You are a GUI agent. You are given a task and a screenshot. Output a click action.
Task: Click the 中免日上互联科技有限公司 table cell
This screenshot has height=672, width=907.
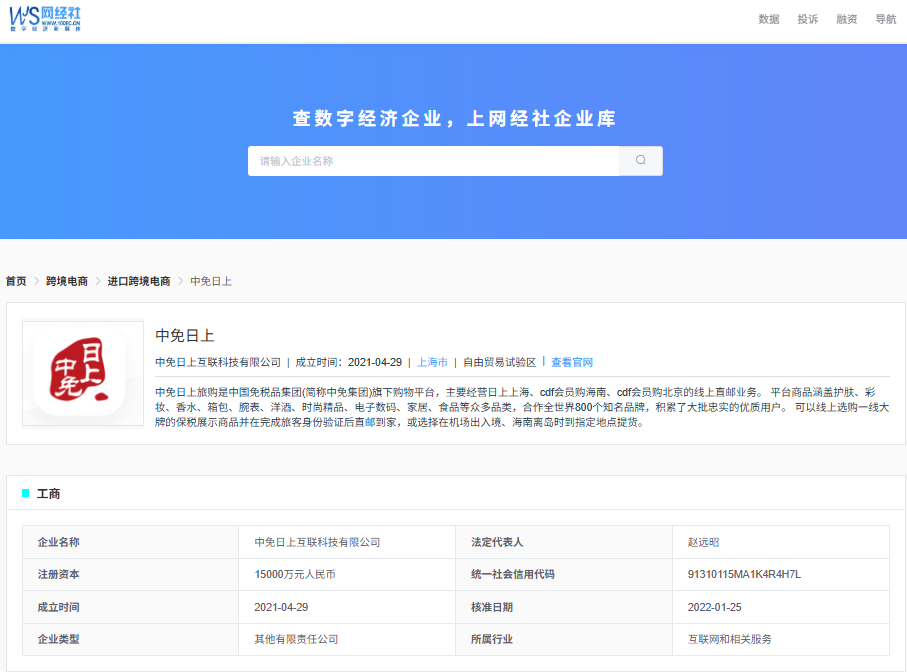[x=346, y=542]
